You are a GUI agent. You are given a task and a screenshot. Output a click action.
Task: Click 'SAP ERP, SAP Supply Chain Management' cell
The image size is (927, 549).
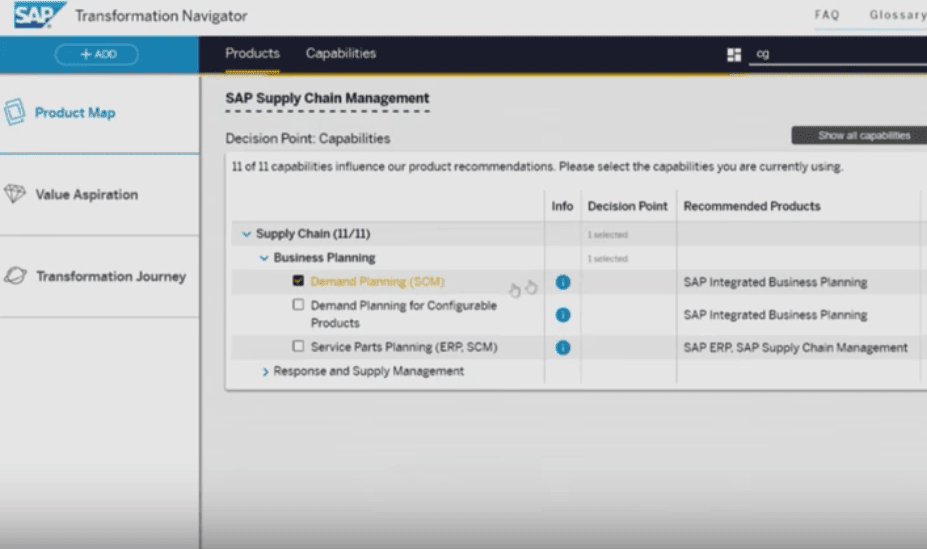795,347
